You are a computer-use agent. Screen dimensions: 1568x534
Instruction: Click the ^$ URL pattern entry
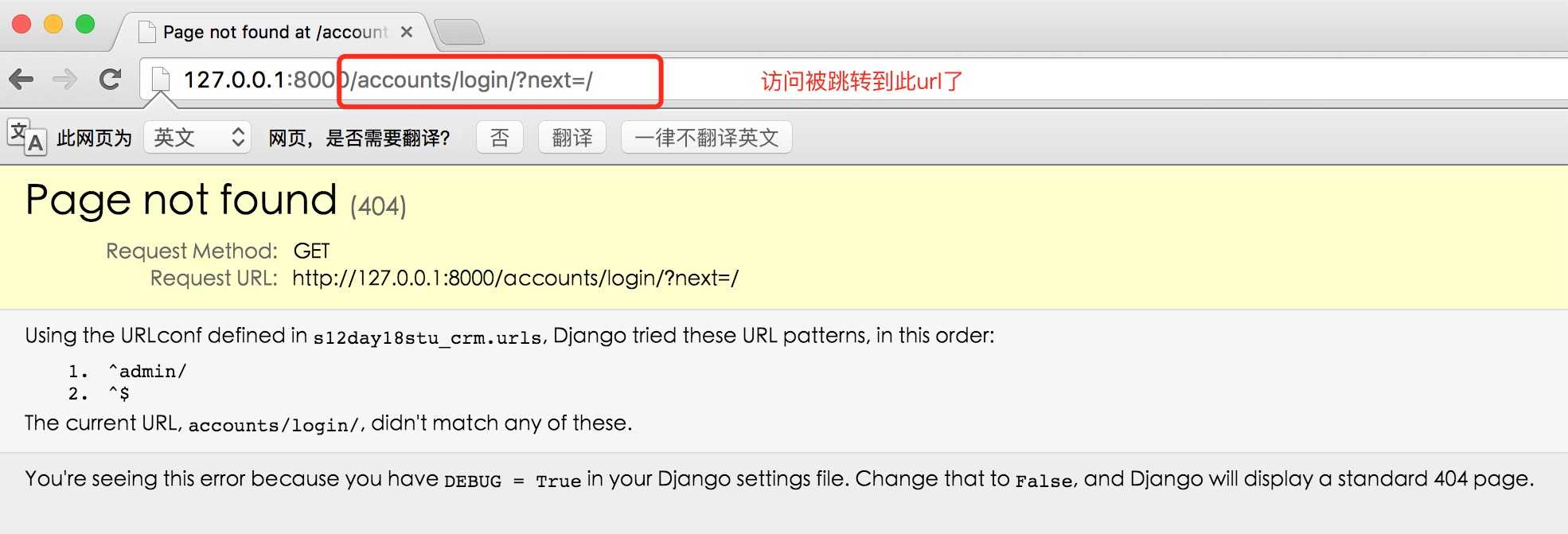[119, 393]
